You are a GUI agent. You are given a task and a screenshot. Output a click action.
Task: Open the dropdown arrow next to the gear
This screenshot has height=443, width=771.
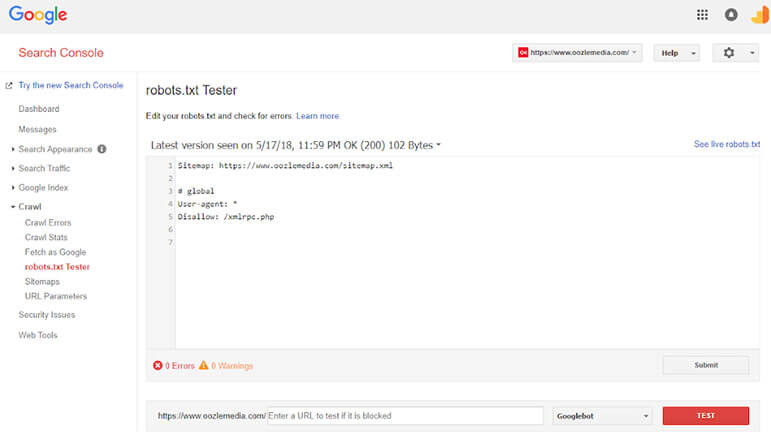[x=752, y=53]
